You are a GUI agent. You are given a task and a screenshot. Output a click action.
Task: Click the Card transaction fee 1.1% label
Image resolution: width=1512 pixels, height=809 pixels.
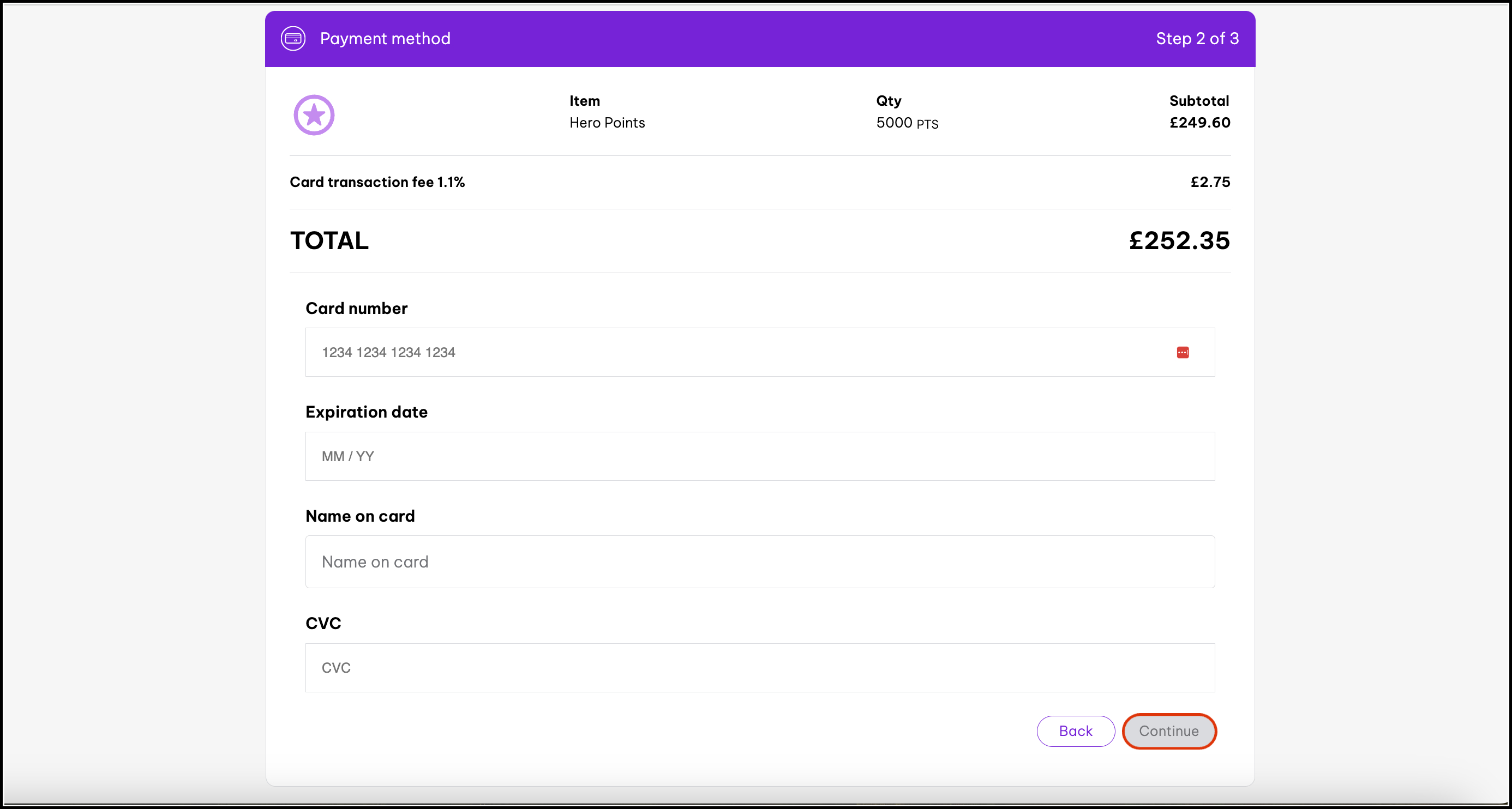[377, 183]
